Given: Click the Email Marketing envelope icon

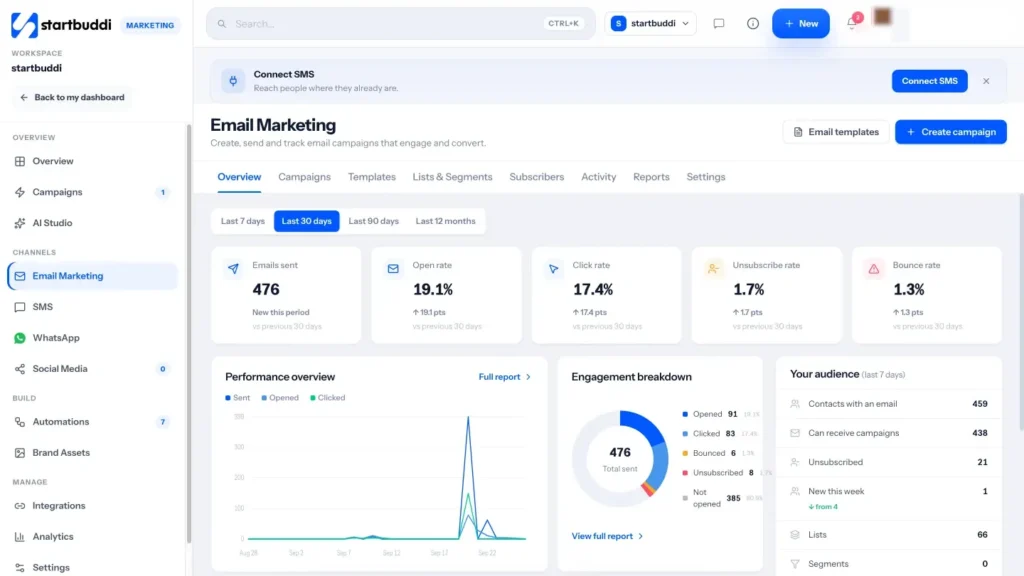Looking at the screenshot, I should pyautogui.click(x=20, y=276).
